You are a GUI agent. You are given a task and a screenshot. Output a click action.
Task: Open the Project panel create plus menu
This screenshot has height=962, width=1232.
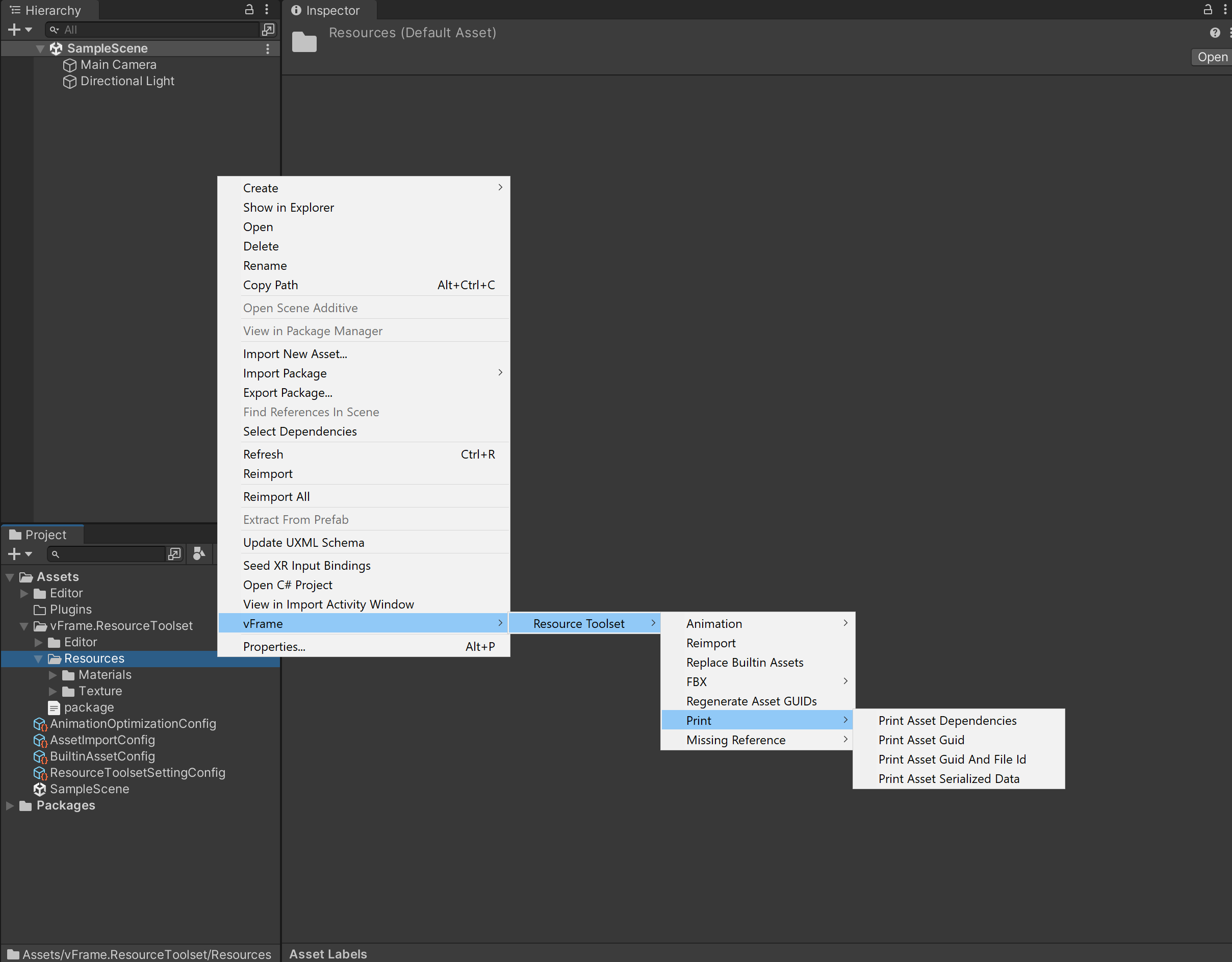pyautogui.click(x=15, y=554)
